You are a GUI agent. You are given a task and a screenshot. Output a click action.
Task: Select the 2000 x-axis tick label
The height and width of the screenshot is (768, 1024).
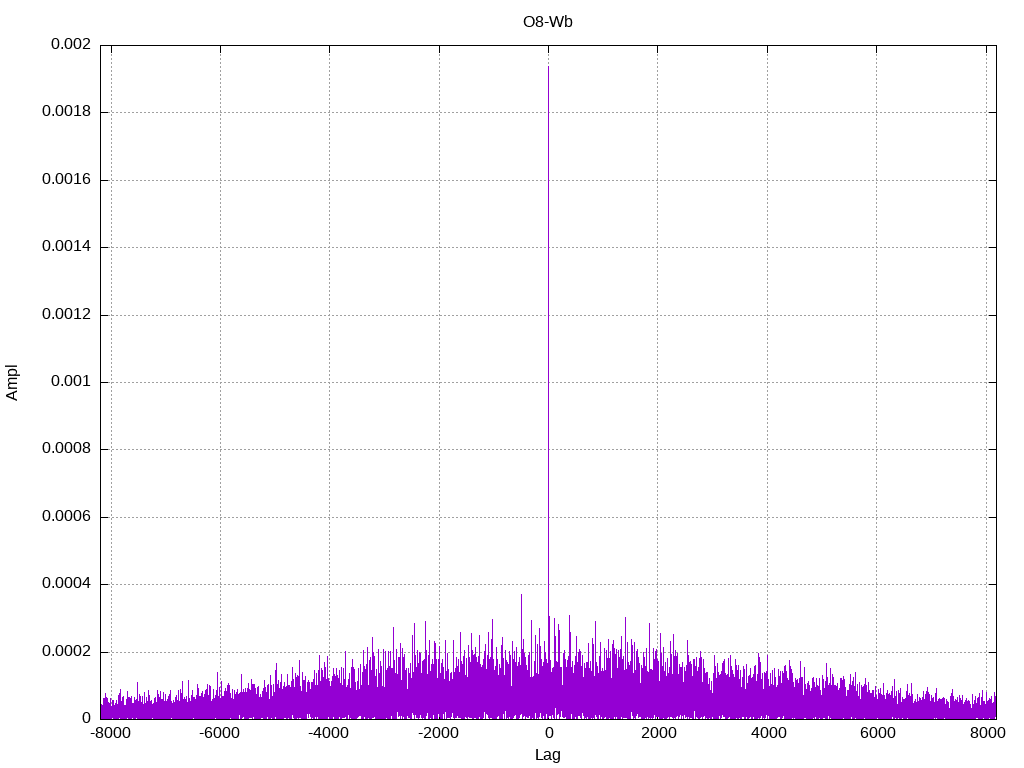(x=658, y=733)
